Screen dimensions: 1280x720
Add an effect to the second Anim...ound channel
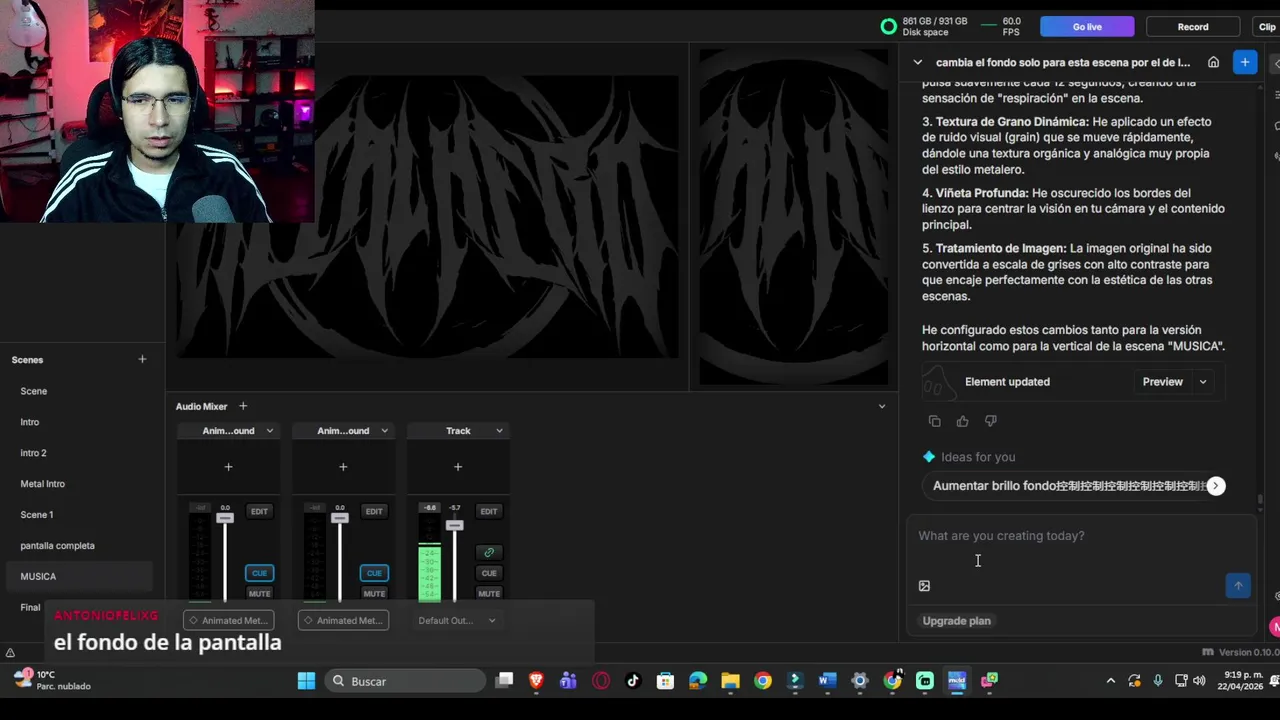[343, 467]
